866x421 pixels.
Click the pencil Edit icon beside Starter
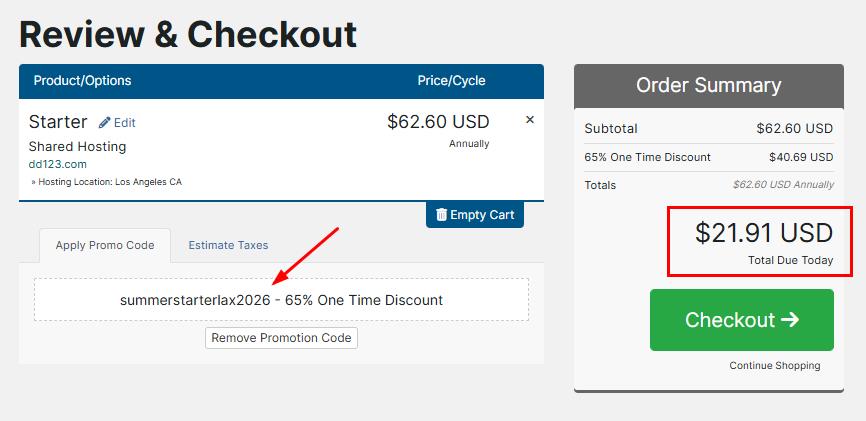point(104,123)
